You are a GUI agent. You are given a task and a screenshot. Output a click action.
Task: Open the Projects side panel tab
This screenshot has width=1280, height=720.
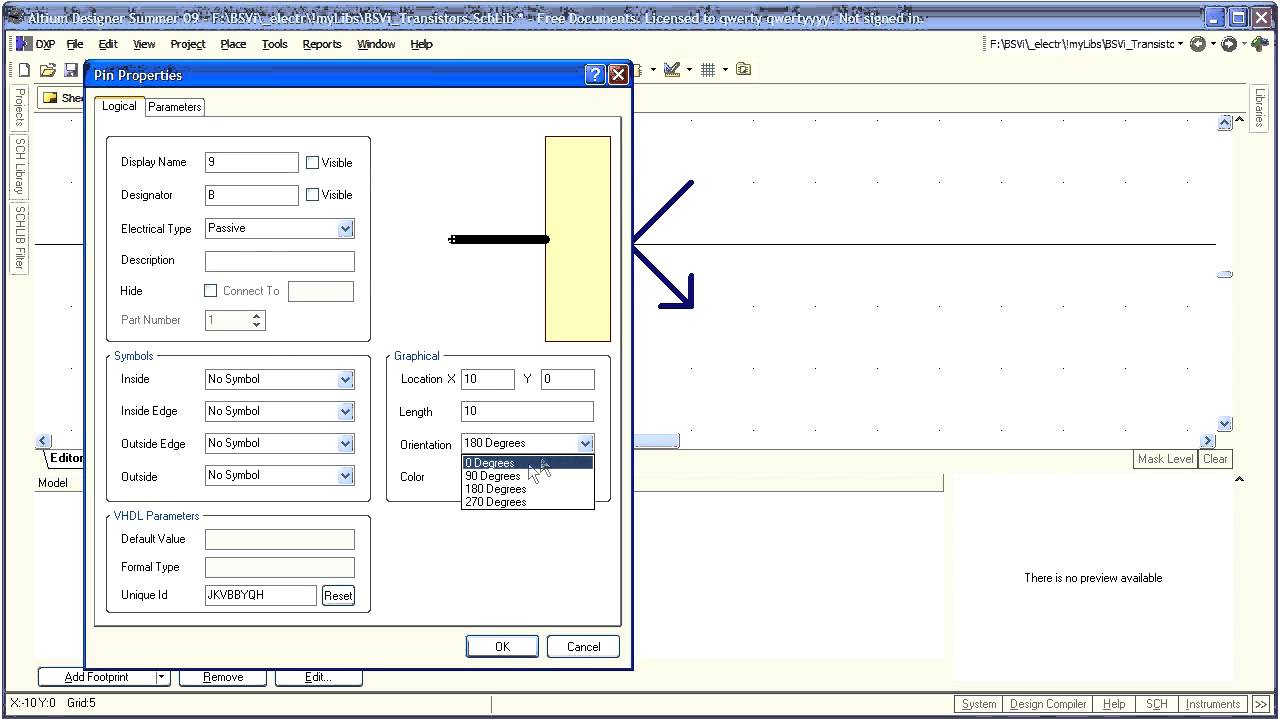(x=19, y=107)
